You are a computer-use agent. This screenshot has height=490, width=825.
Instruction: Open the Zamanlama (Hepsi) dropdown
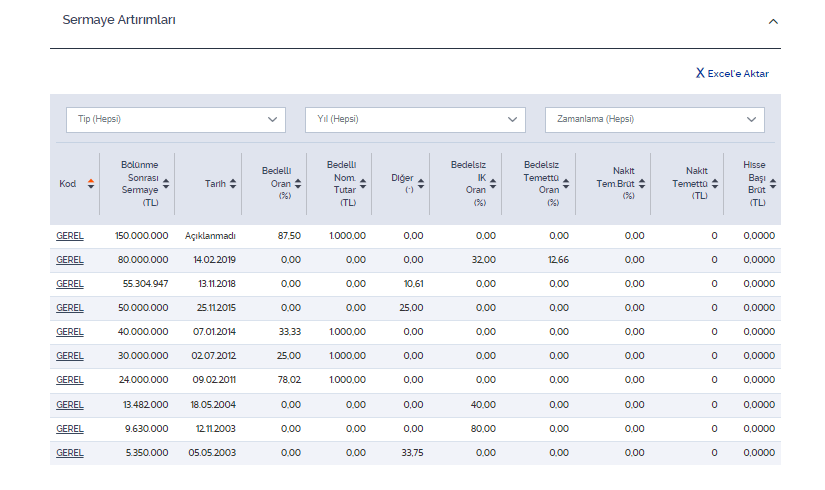[655, 119]
